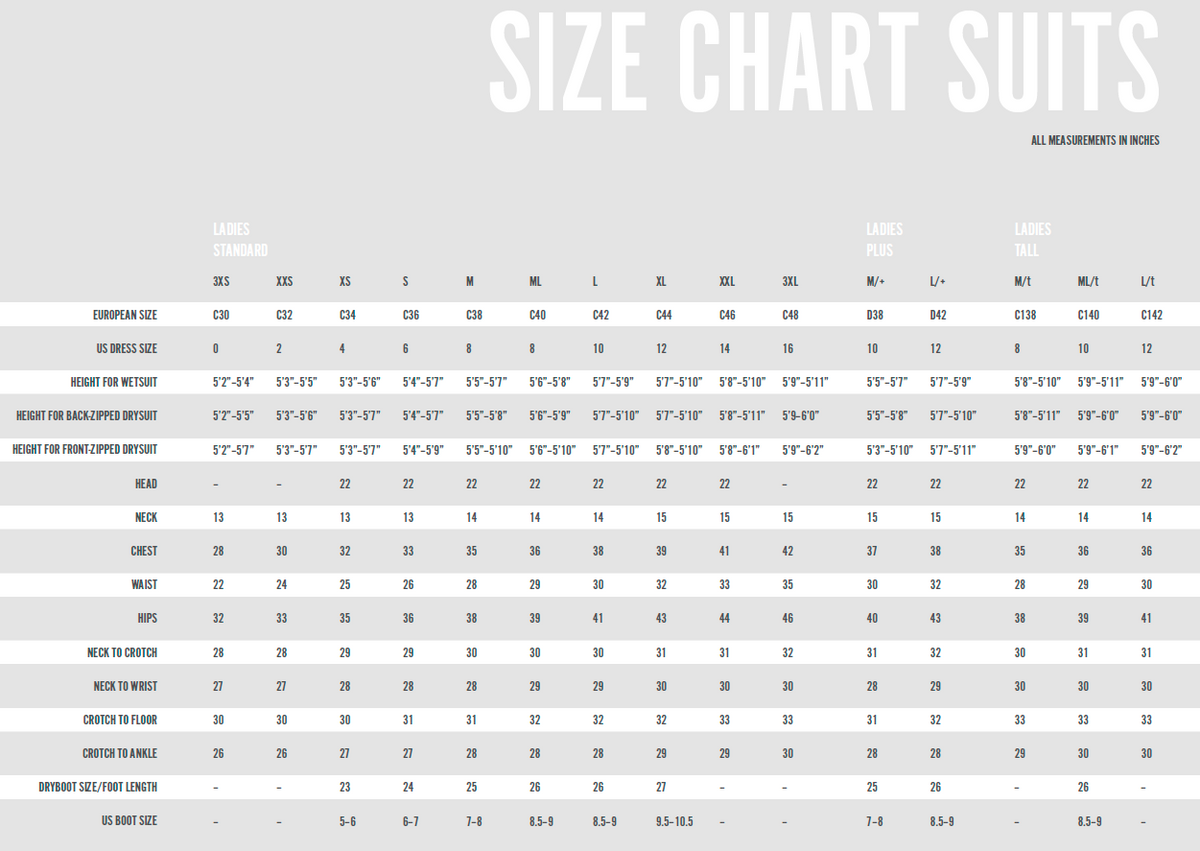Select the CROTCH TO ANKLE row label
Screen dimensions: 1200x851
(120, 754)
